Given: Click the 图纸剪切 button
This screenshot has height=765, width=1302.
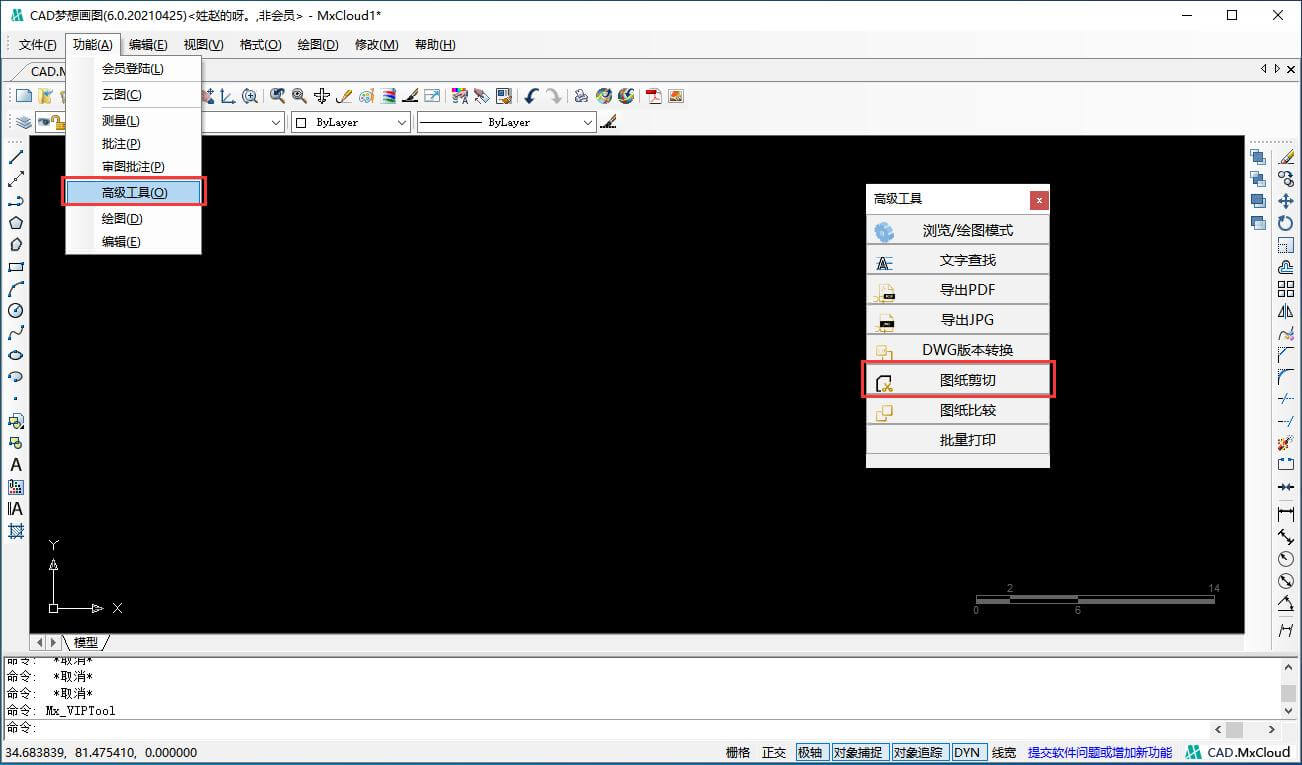Looking at the screenshot, I should tap(958, 380).
